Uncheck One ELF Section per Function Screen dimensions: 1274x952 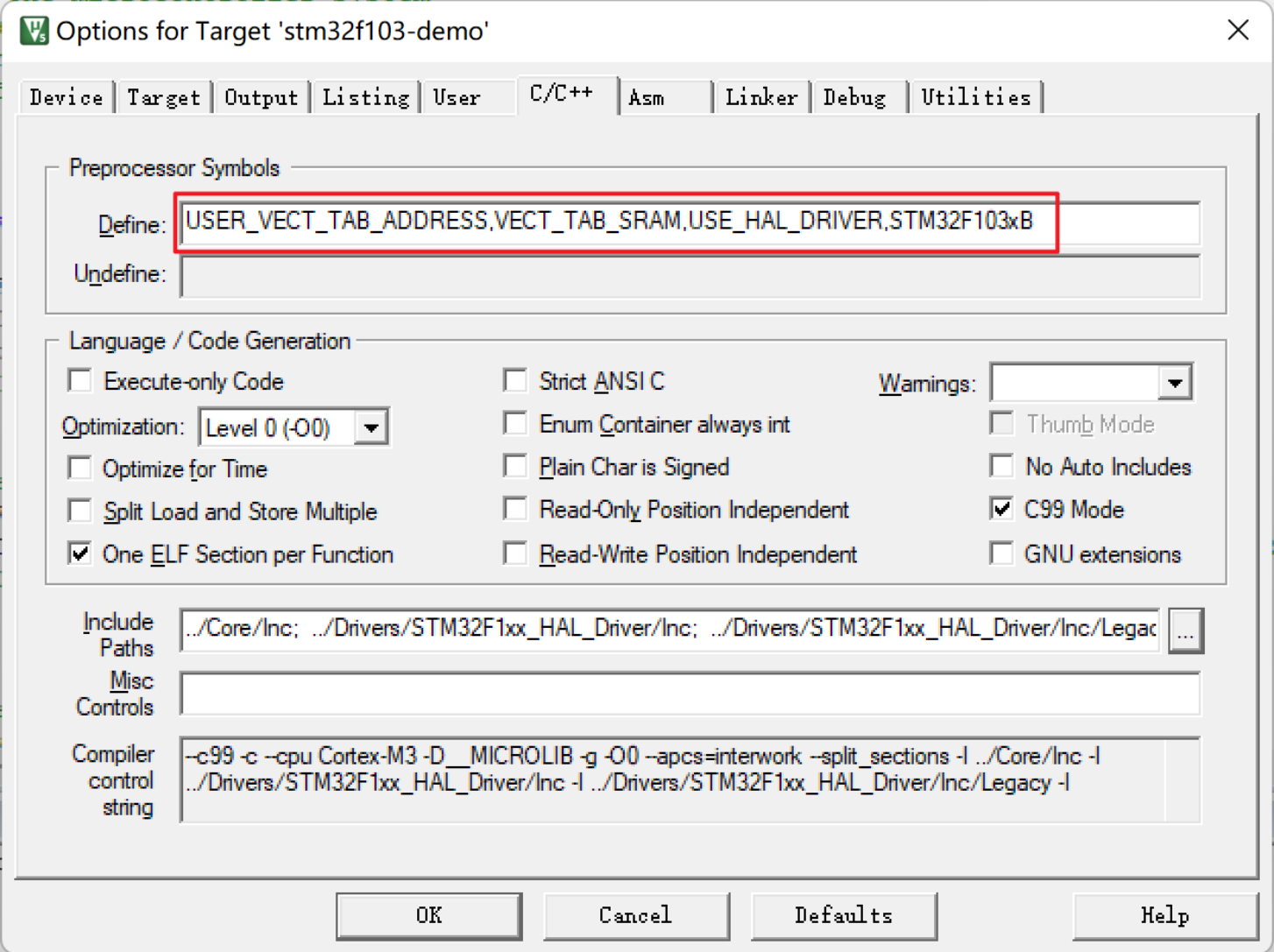pyautogui.click(x=79, y=553)
